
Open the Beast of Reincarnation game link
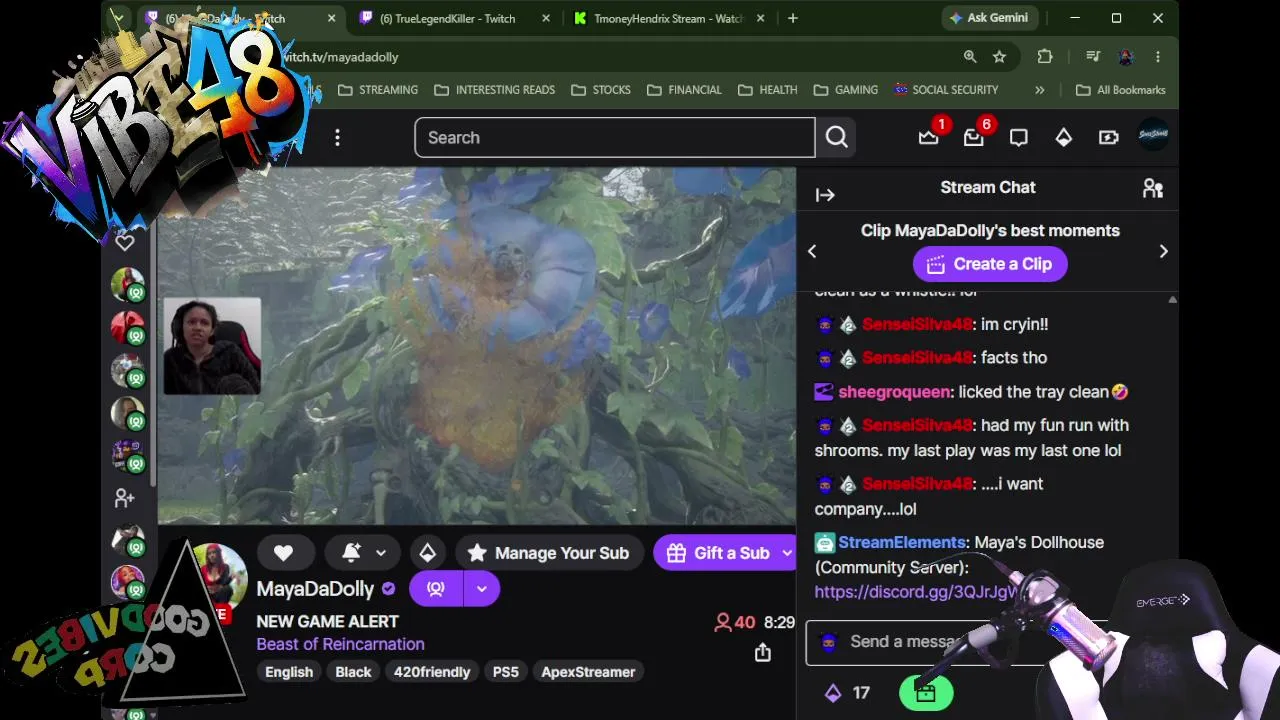click(x=340, y=644)
